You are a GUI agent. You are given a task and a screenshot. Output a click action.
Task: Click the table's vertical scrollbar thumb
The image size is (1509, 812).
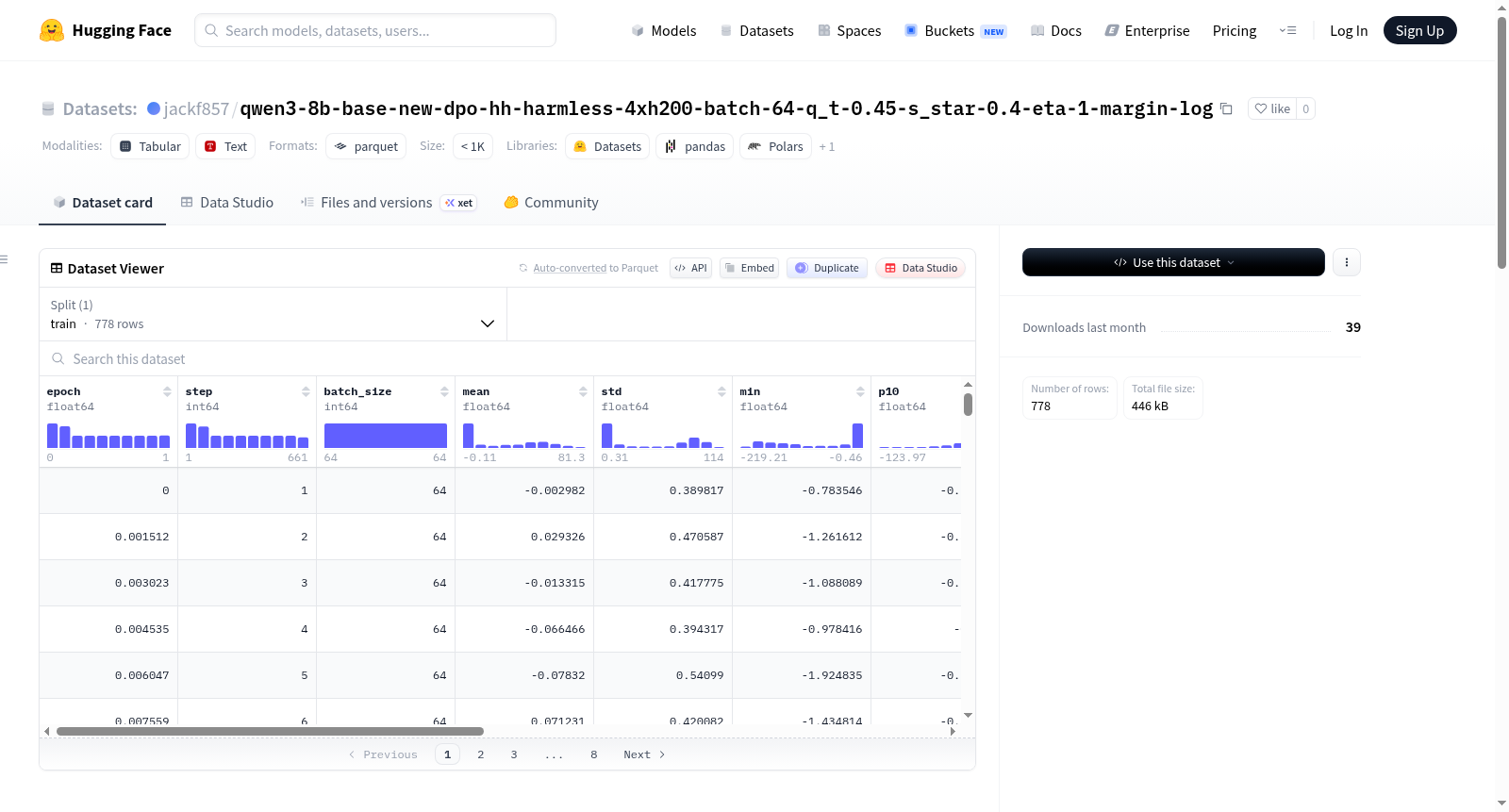tap(968, 405)
